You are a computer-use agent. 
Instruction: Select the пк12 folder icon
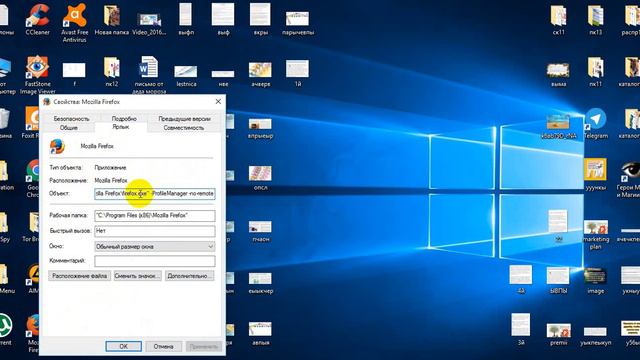coord(111,71)
